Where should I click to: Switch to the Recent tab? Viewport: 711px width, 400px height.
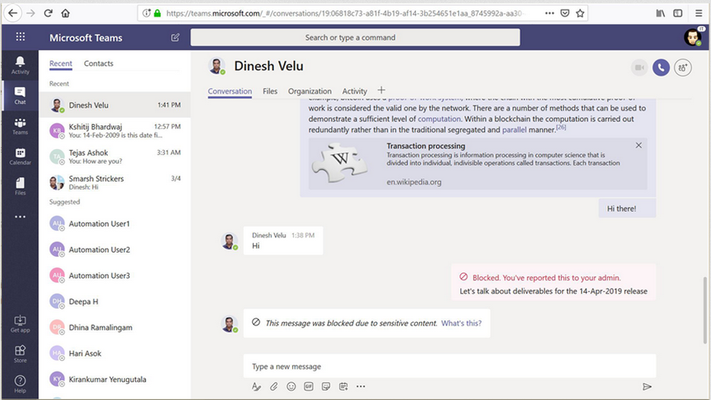click(61, 63)
